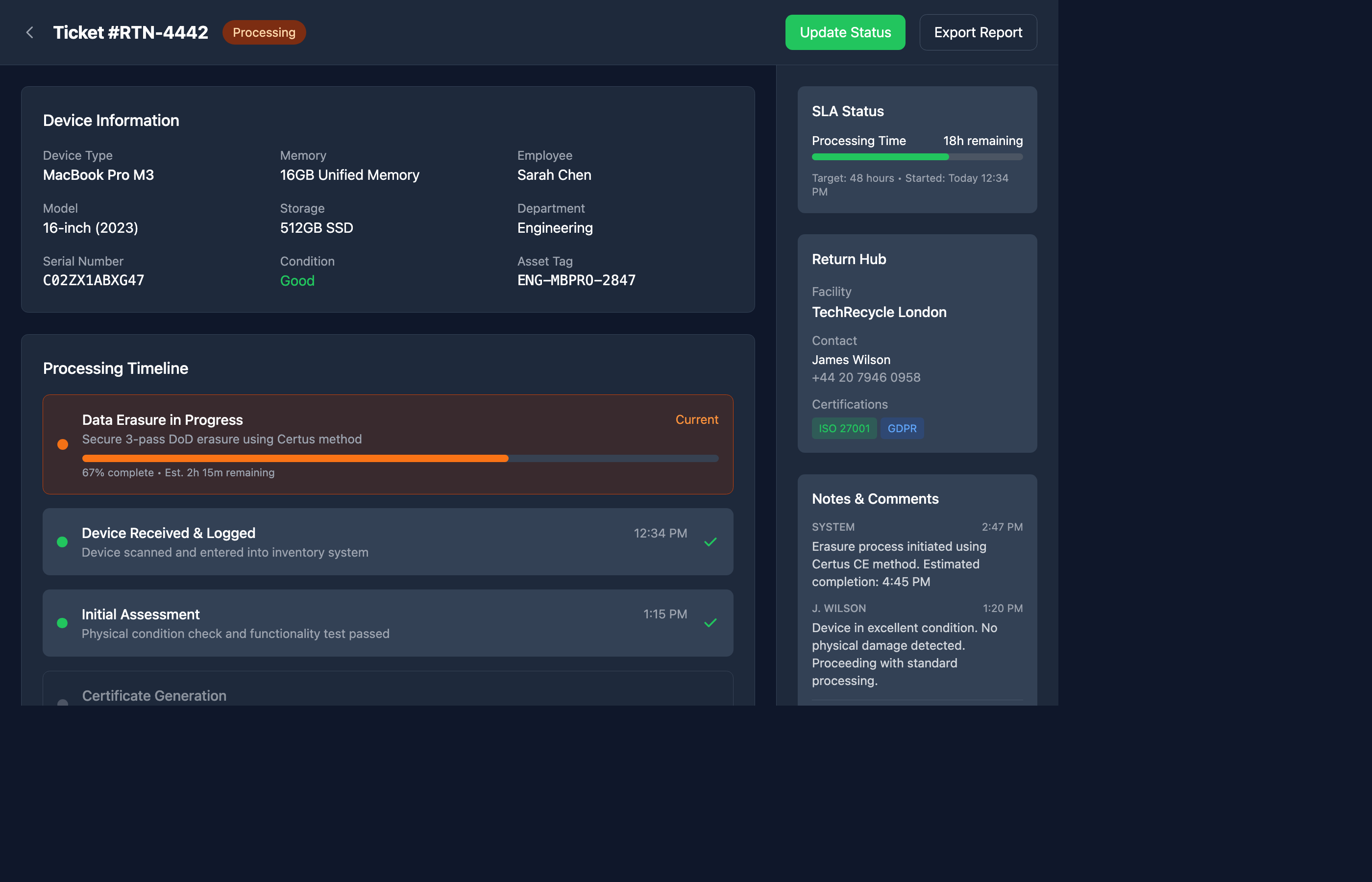Select the ISO 27001 certification badge
1372x882 pixels.
tap(844, 428)
